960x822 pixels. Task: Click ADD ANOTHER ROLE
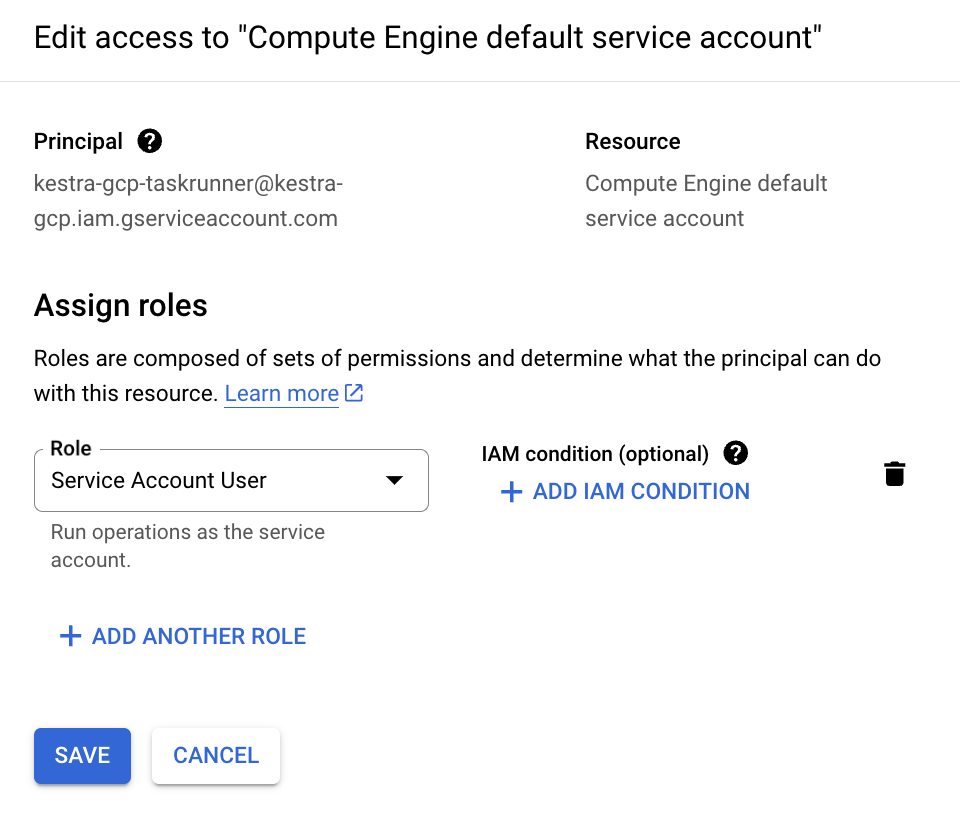tap(198, 636)
